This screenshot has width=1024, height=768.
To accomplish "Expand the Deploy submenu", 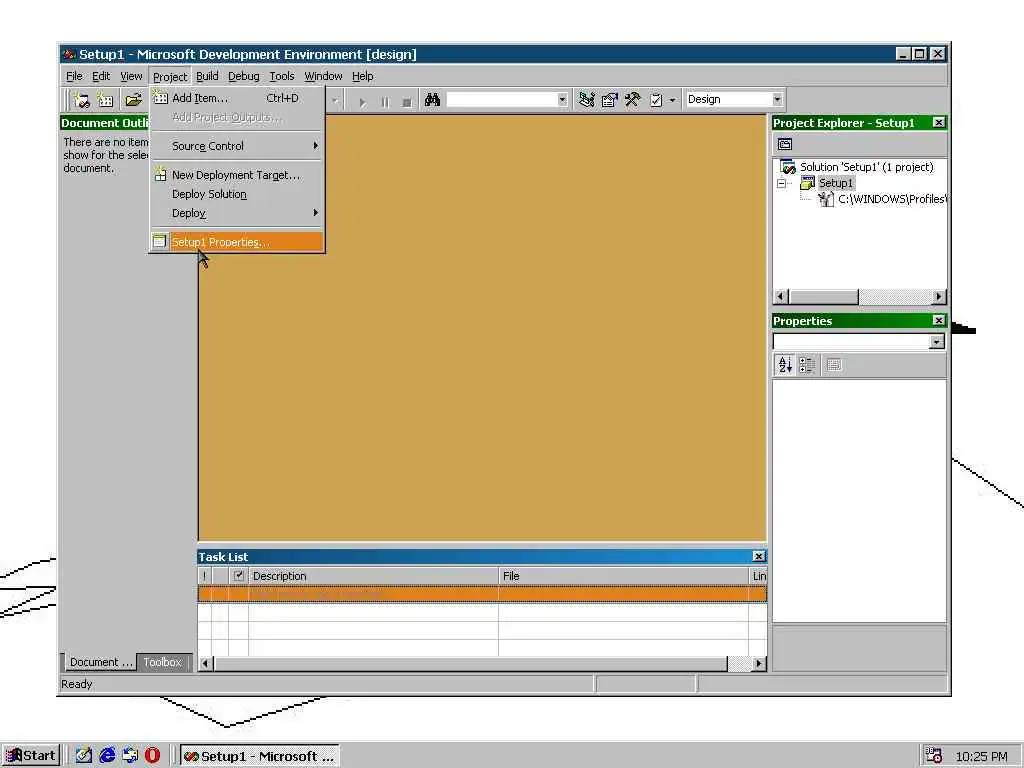I will click(x=237, y=214).
